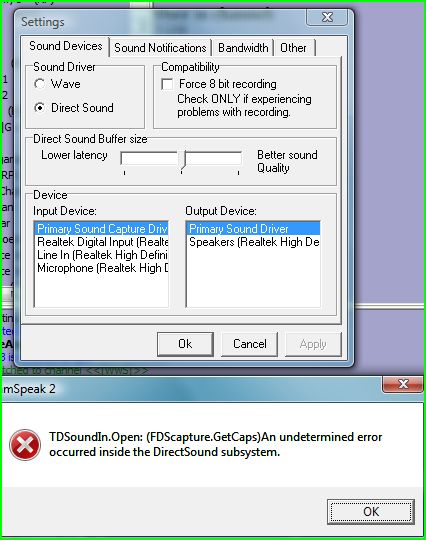426x540 pixels.
Task: Select Primary Sound Capture Driver input device
Action: point(101,229)
